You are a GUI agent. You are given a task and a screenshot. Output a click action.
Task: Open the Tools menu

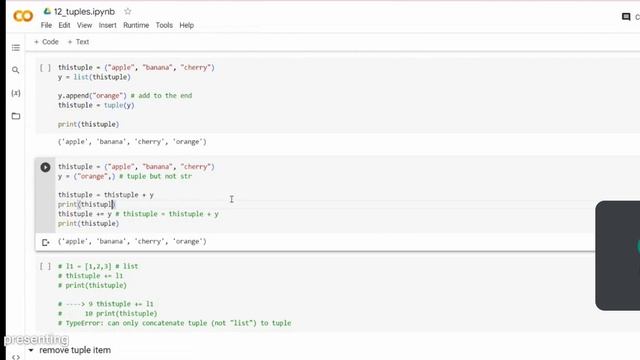tap(164, 25)
